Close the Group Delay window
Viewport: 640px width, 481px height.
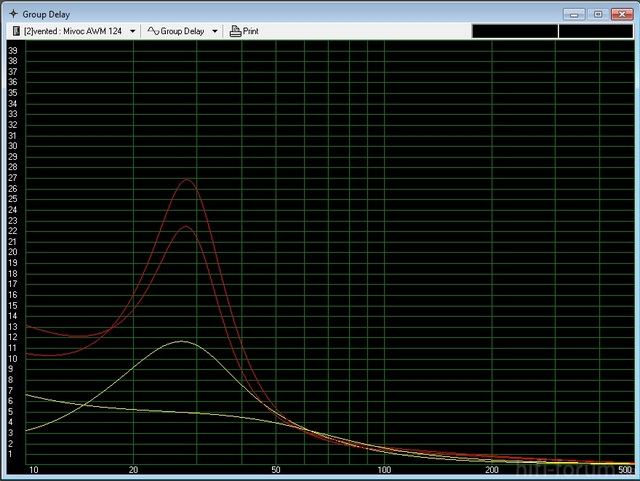click(622, 14)
